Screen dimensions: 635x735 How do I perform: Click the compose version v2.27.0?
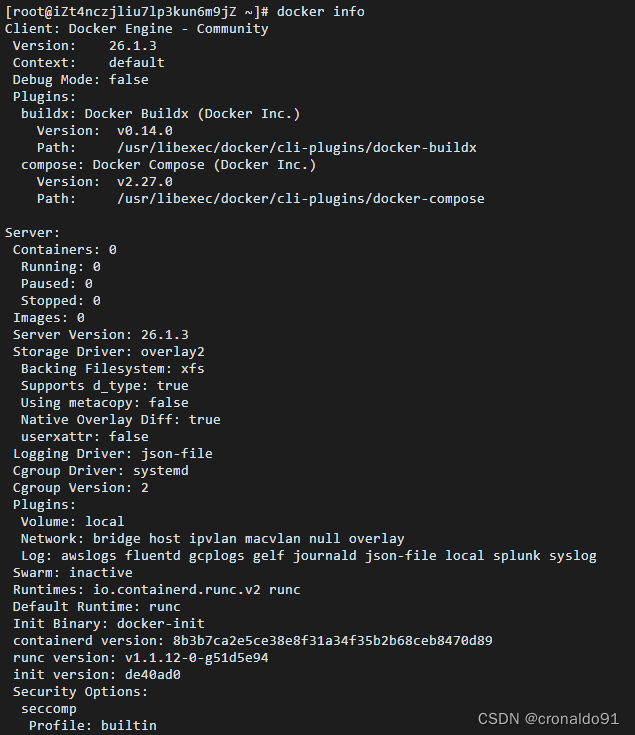145,182
